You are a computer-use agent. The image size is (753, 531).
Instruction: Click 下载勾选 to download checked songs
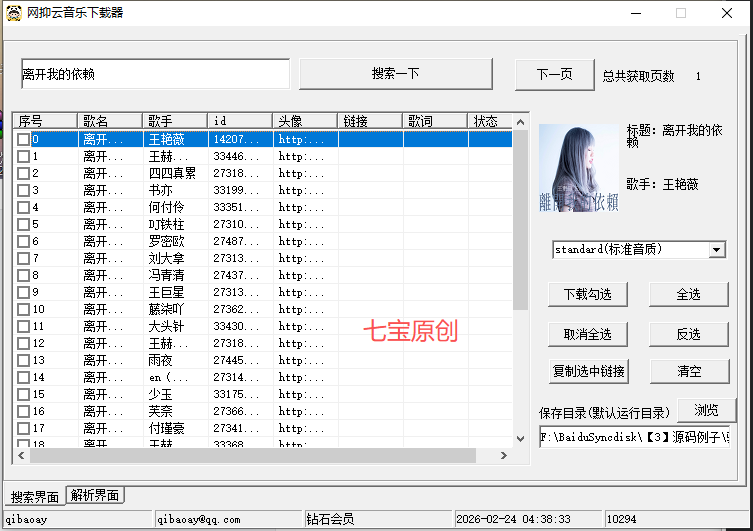click(588, 294)
